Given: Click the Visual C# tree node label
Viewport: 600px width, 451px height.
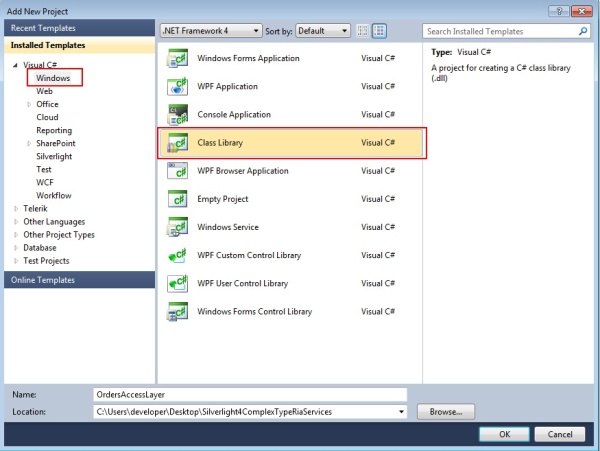Looking at the screenshot, I should (x=40, y=65).
